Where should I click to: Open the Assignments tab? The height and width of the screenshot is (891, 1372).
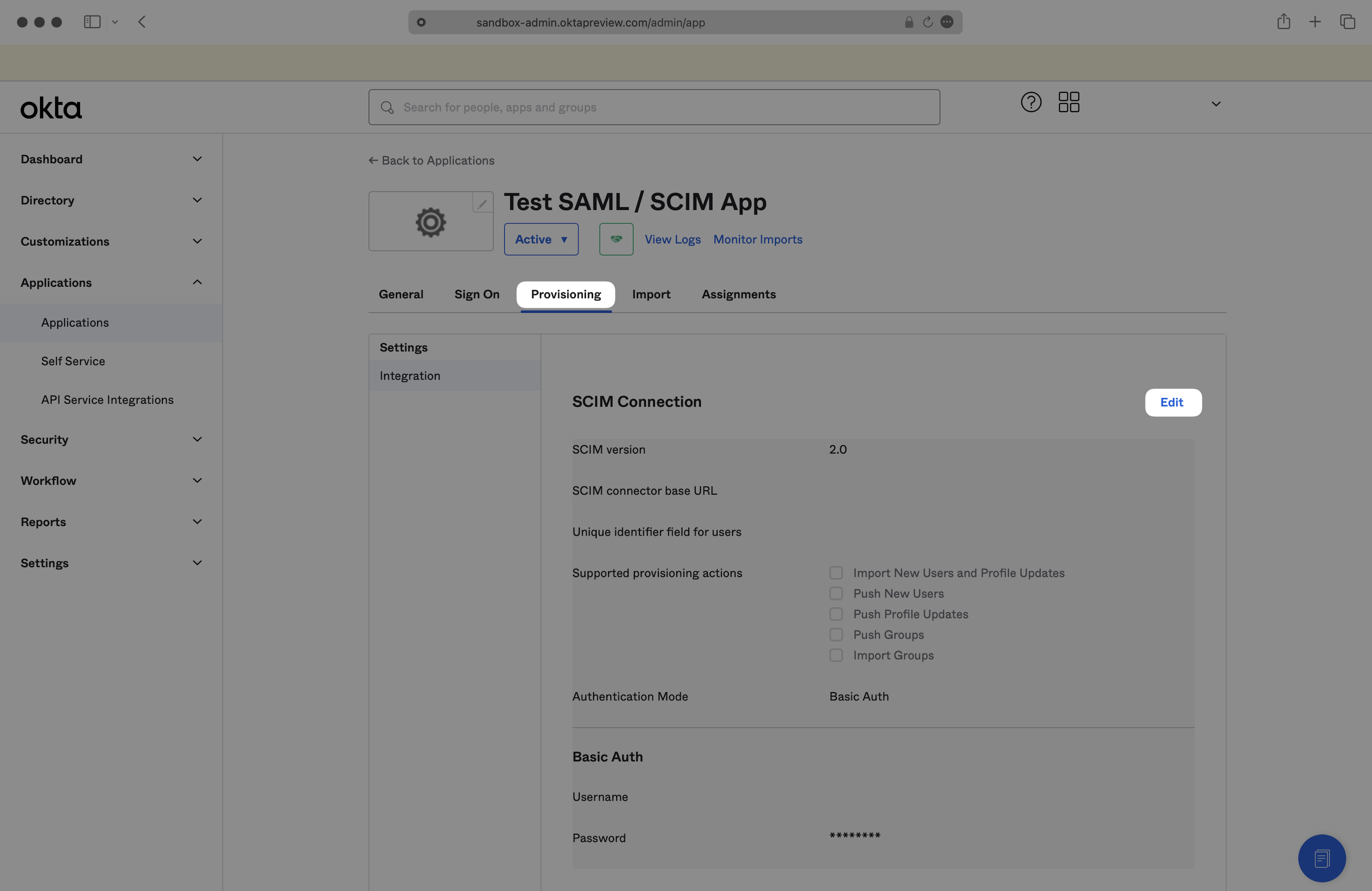[x=738, y=295]
